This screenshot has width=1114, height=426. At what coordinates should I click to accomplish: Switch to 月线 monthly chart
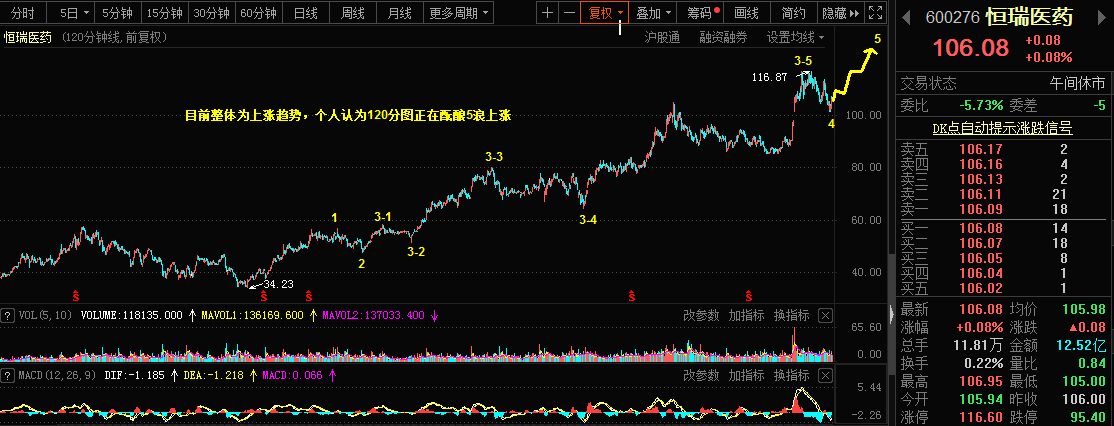coord(399,13)
